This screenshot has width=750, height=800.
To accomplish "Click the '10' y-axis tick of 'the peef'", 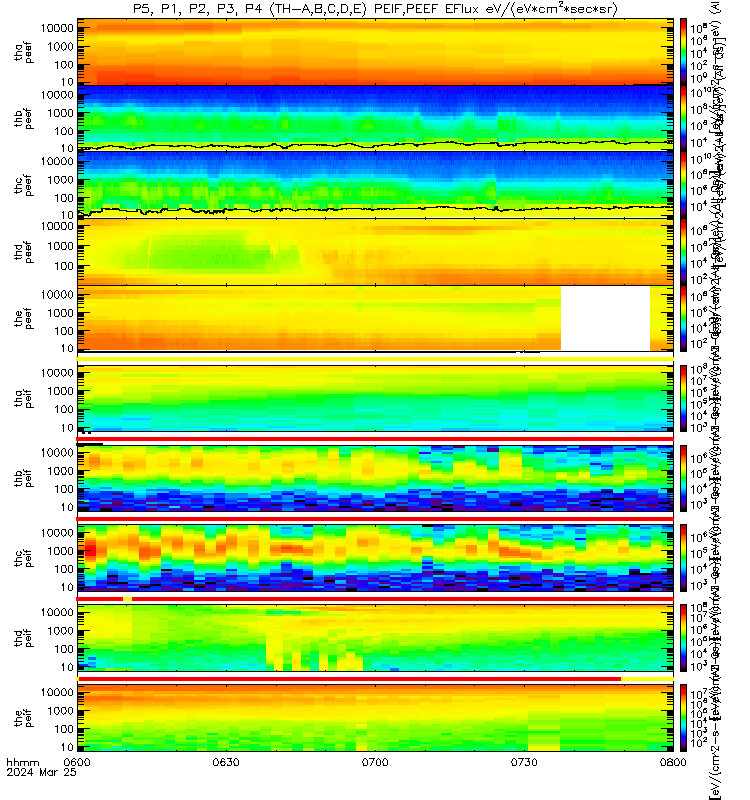I will coord(67,348).
